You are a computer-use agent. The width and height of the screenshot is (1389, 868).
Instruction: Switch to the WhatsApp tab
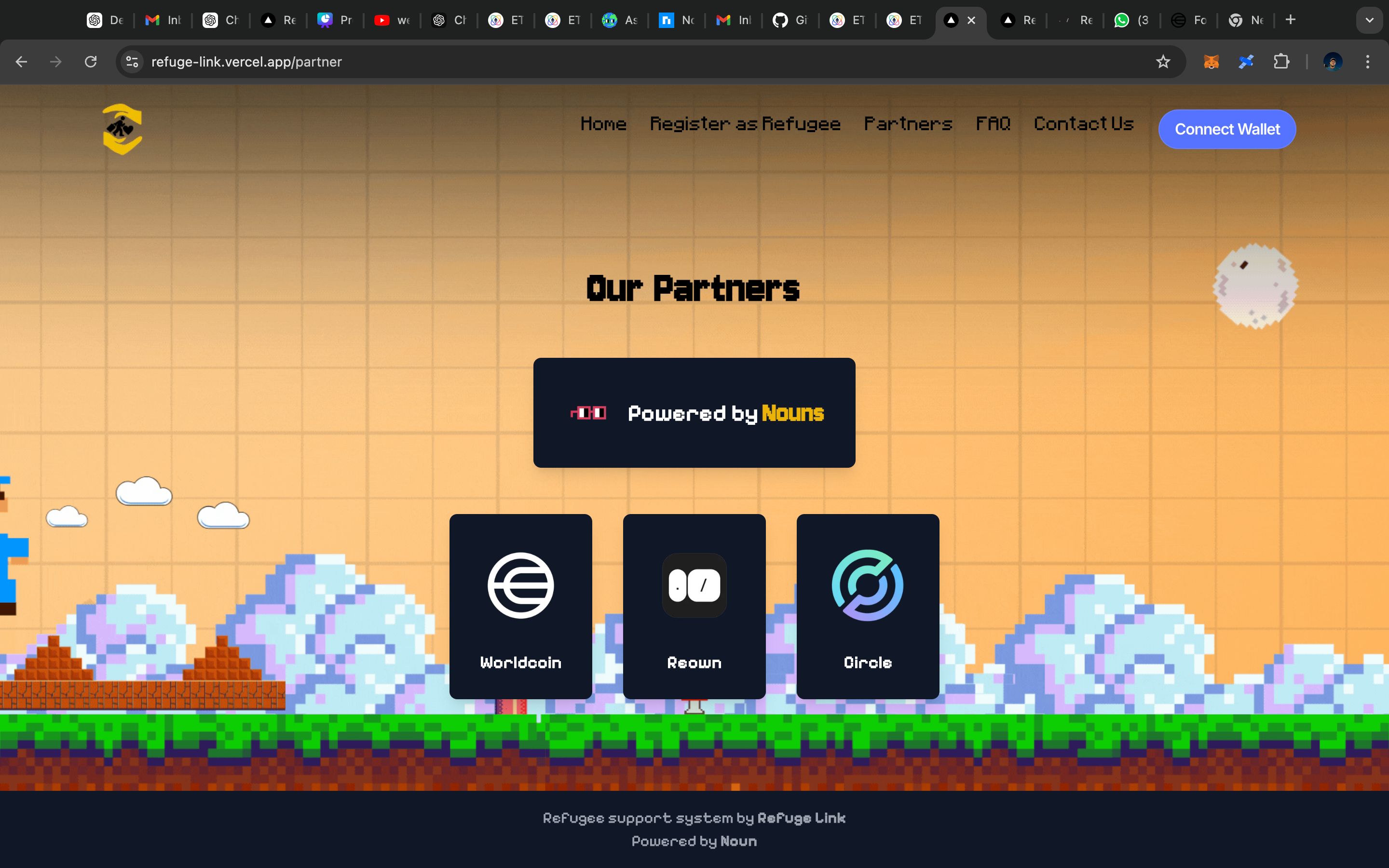[1132, 20]
